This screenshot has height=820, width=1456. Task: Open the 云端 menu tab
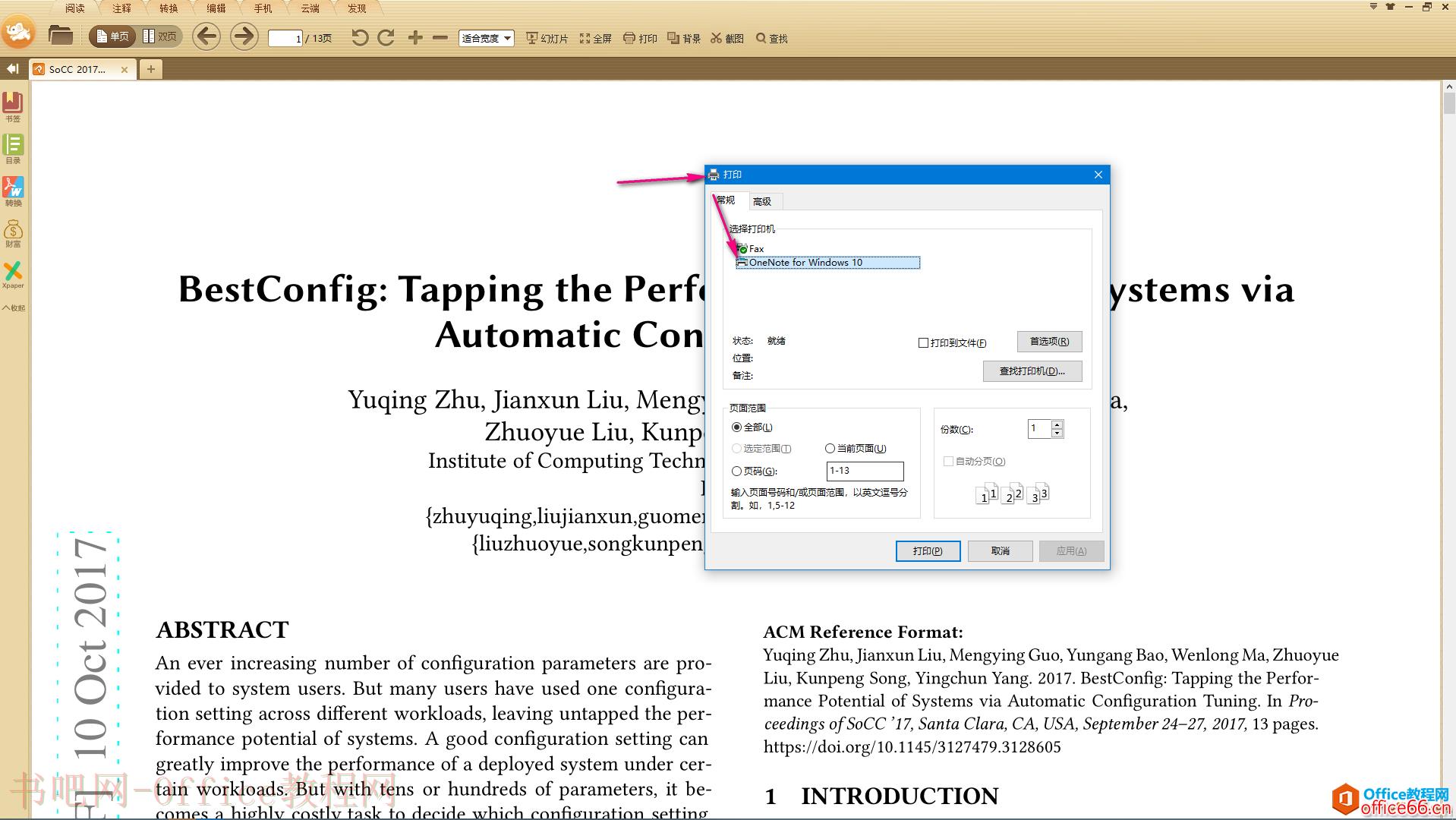(x=310, y=8)
